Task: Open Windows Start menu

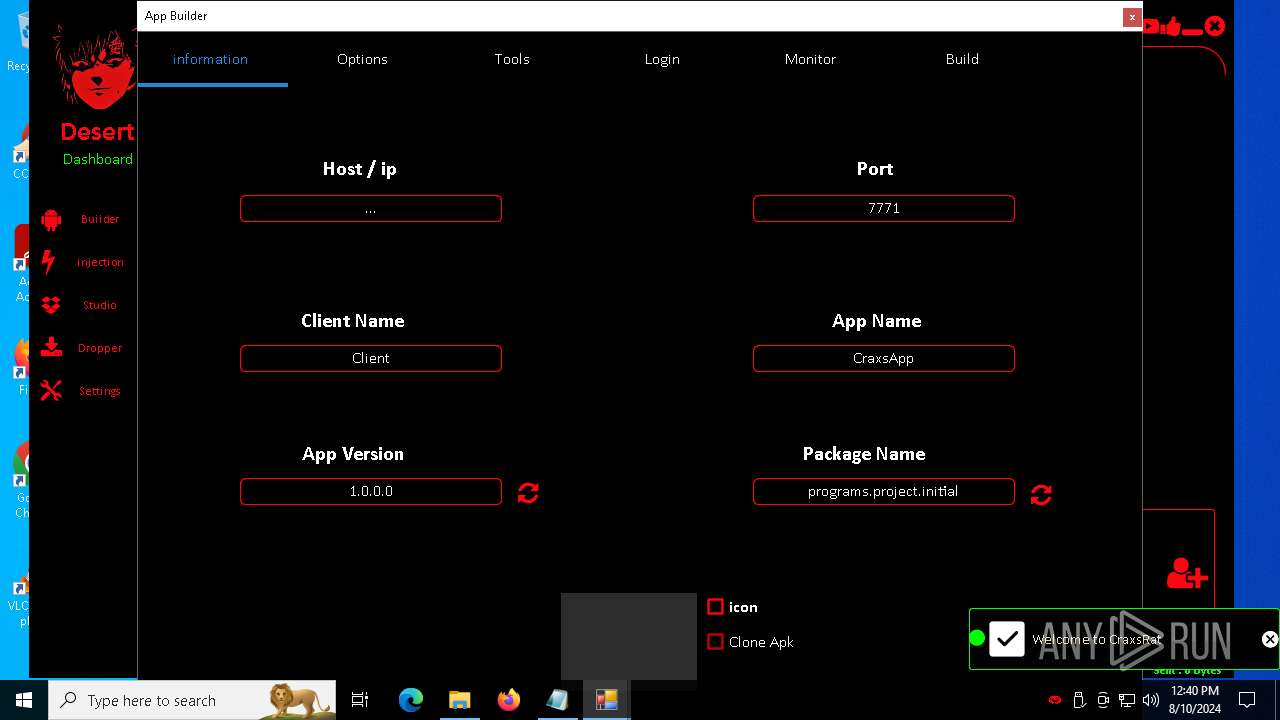Action: [24, 700]
